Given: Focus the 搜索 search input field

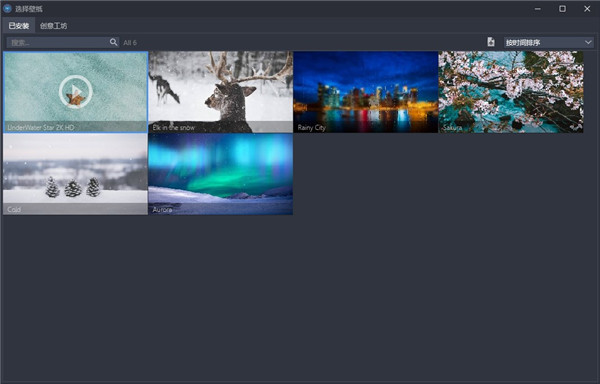Looking at the screenshot, I should [x=57, y=42].
